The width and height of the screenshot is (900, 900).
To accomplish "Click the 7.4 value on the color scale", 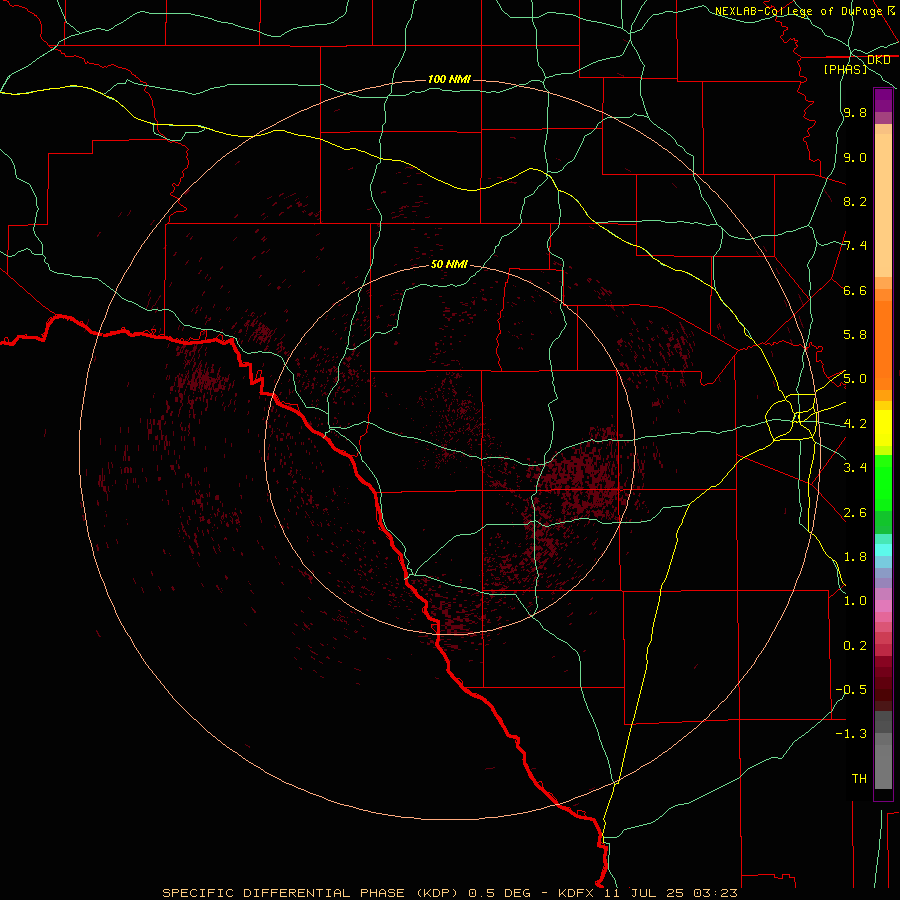I will (855, 246).
